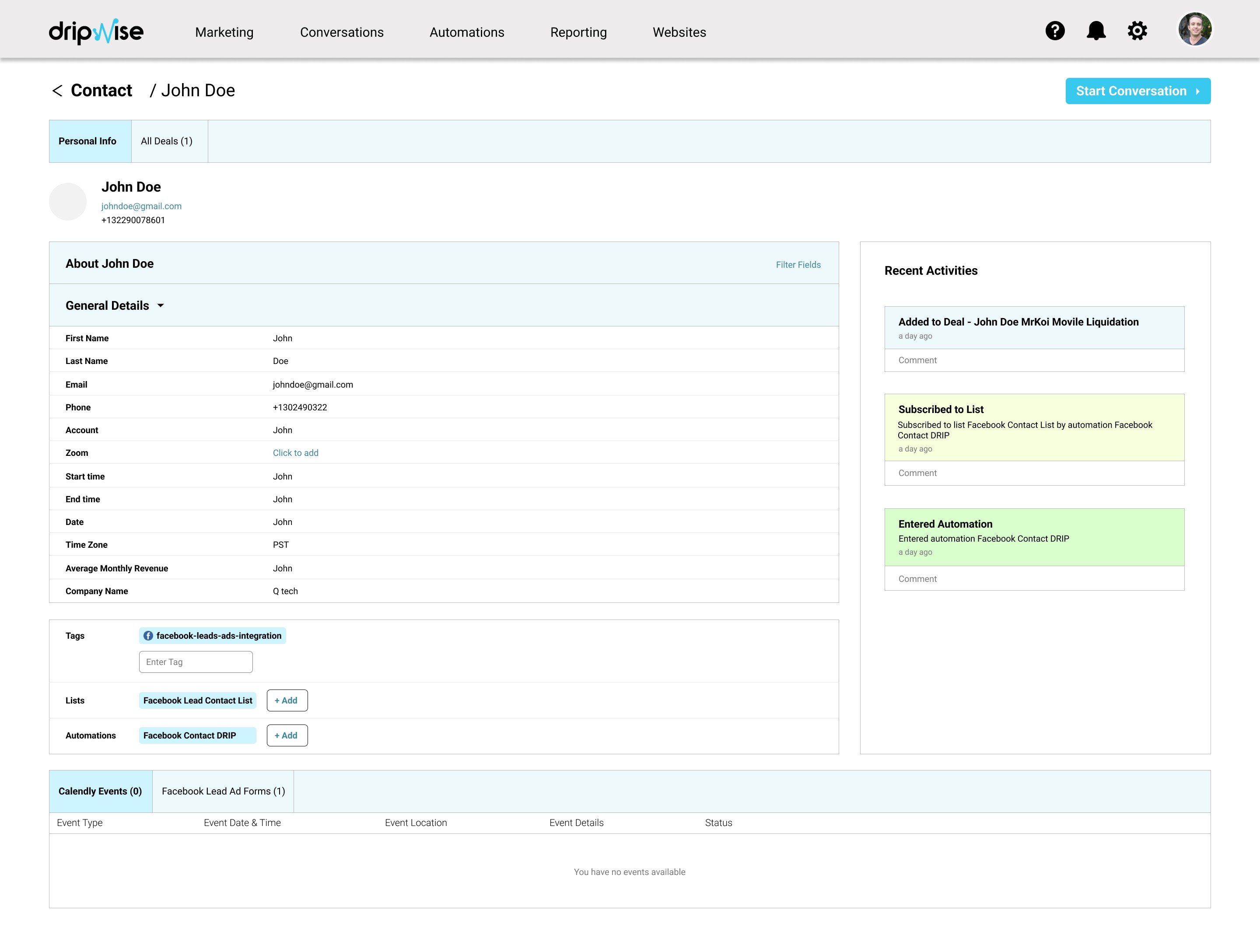This screenshot has width=1260, height=952.
Task: Open the notifications bell
Action: click(1095, 31)
